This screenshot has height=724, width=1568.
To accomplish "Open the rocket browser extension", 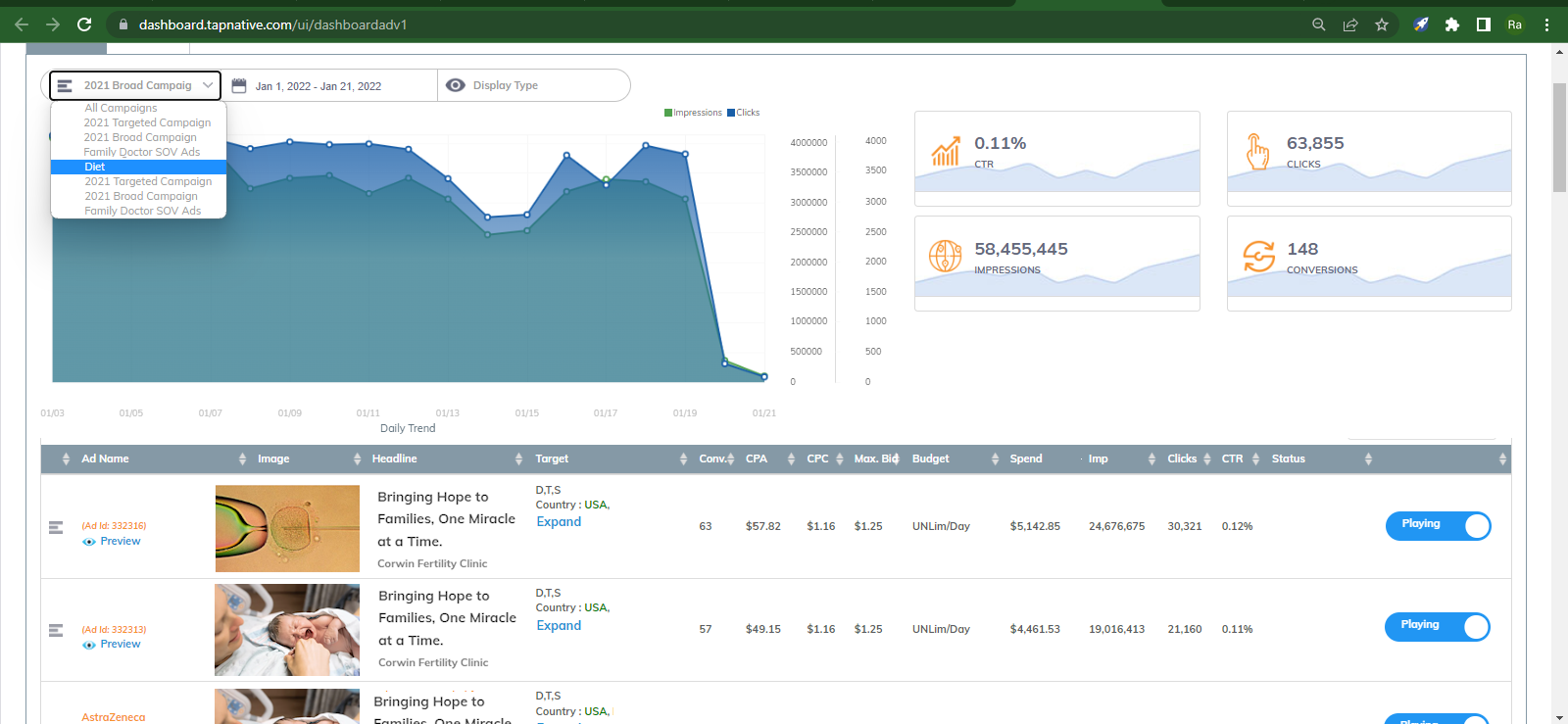I will click(x=1421, y=24).
